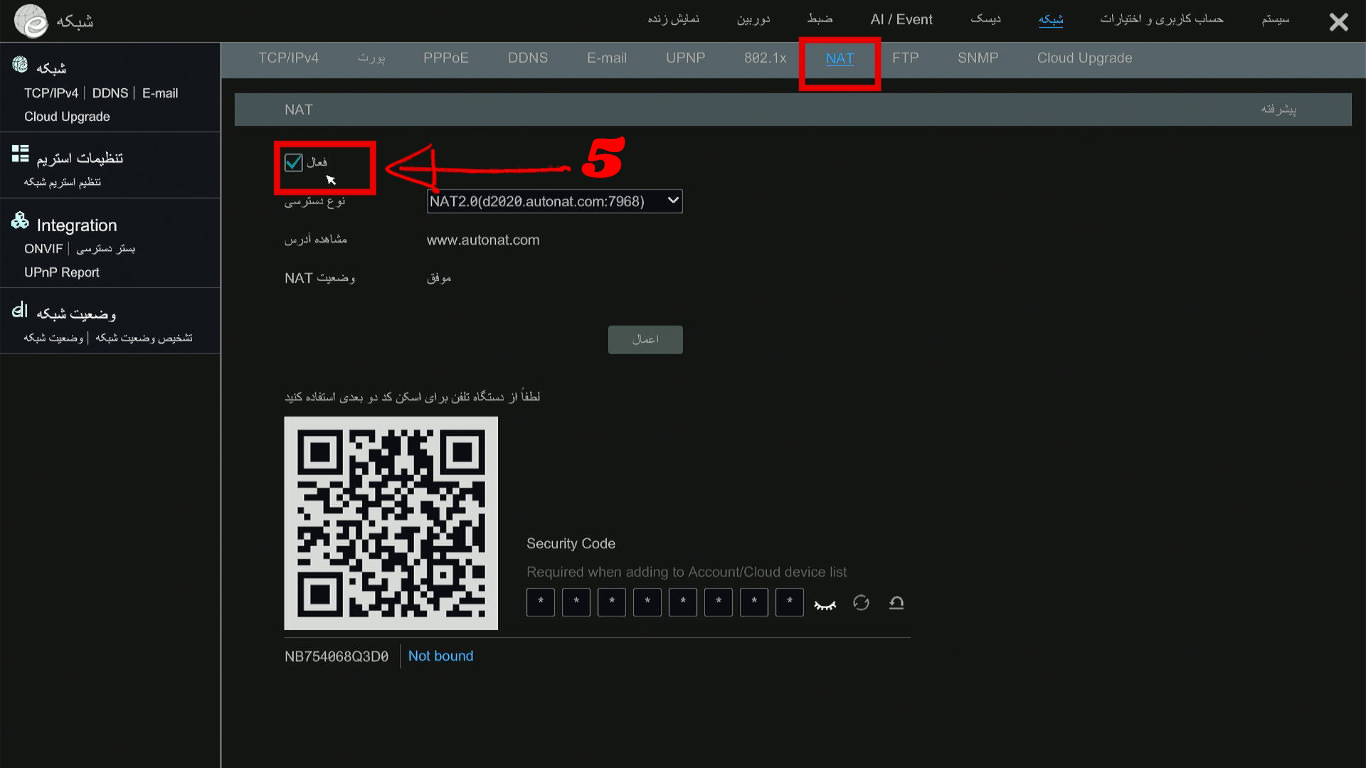Open E-mail link in the sidebar
Viewport: 1366px width, 768px height.
160,93
